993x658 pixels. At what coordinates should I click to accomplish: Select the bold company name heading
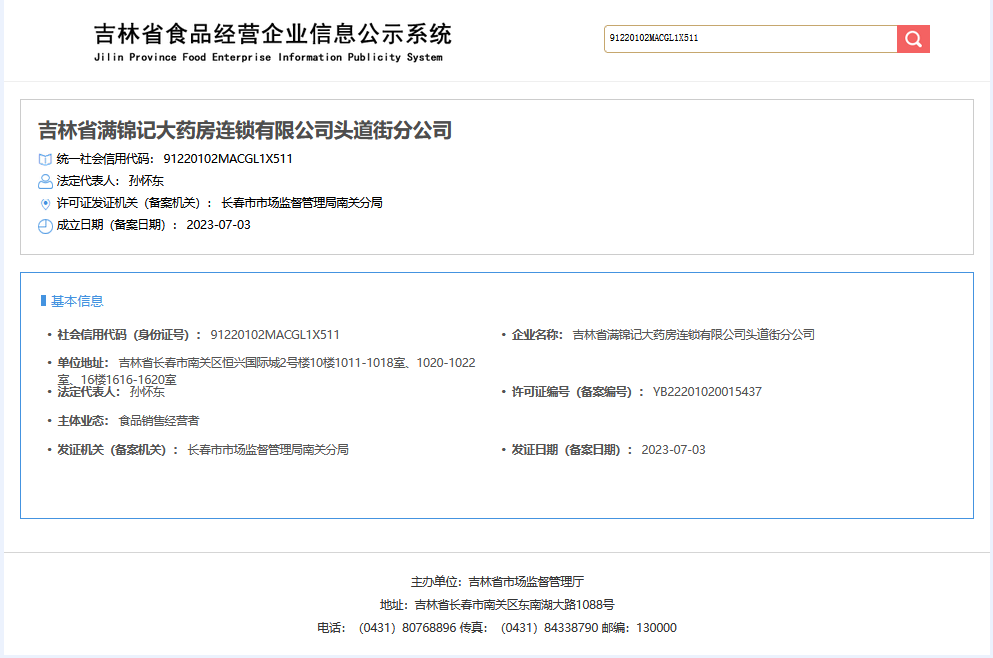pos(245,130)
